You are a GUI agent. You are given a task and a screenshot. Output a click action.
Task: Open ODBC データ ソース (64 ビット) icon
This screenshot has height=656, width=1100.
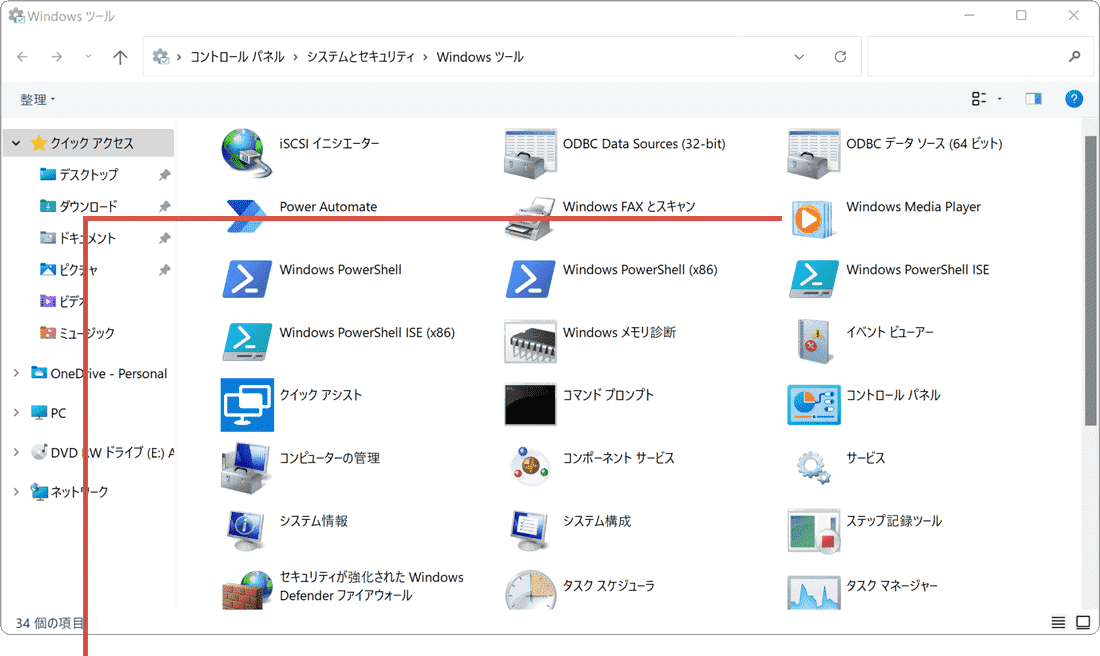813,153
